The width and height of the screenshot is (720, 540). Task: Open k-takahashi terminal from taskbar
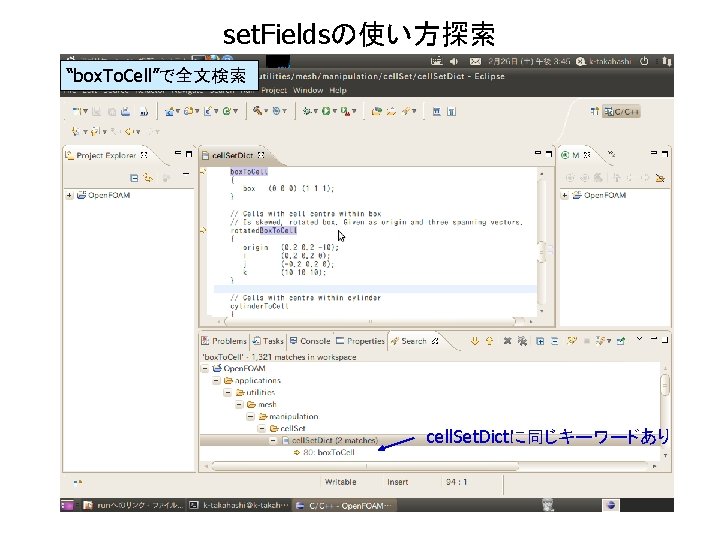pos(240,505)
